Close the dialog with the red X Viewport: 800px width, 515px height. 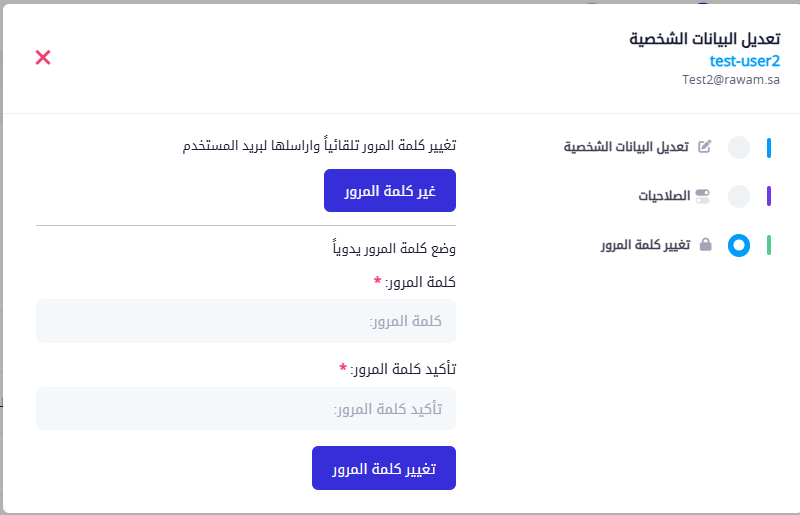pos(43,57)
